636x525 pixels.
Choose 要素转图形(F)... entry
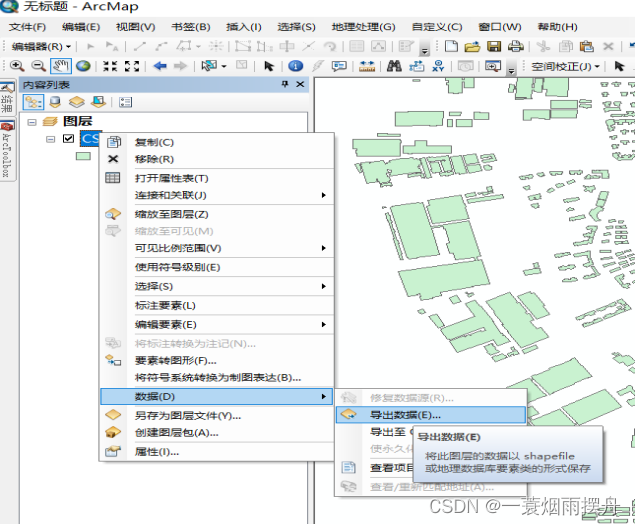(x=217, y=360)
